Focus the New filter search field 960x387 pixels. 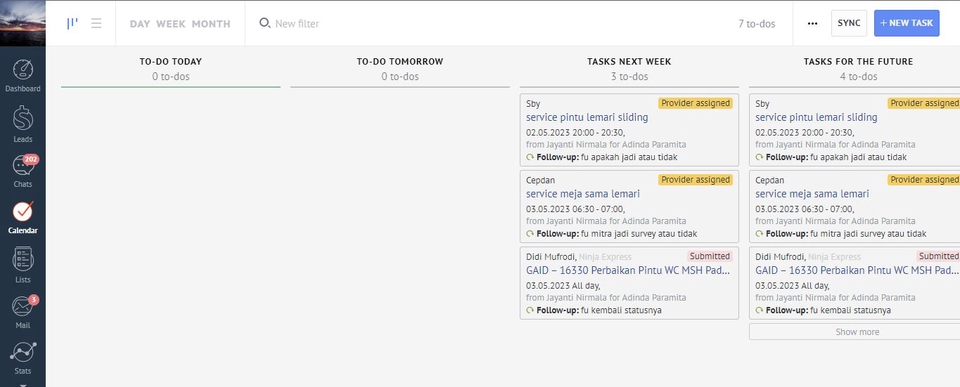(298, 23)
